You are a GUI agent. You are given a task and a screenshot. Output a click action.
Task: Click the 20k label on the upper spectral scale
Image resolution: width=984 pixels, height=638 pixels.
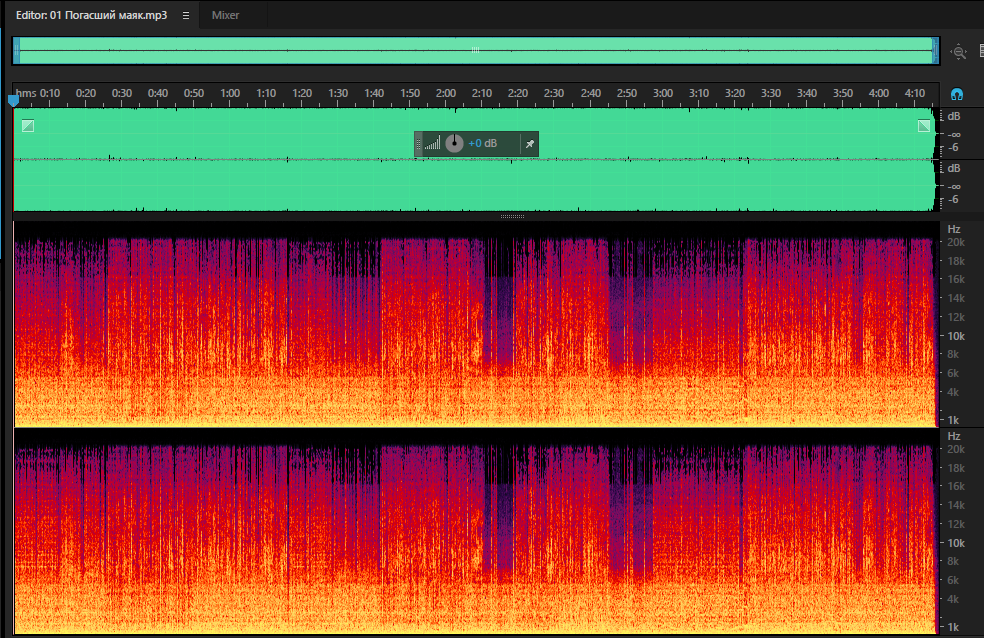(x=956, y=242)
